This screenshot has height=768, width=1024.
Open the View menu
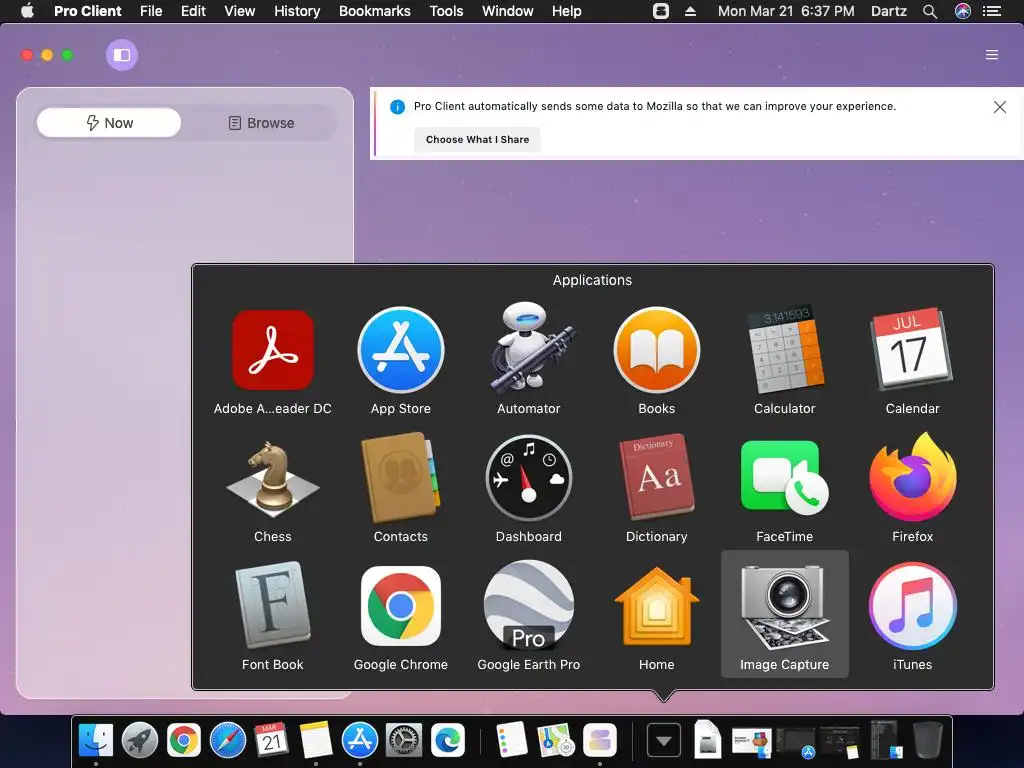pyautogui.click(x=240, y=11)
